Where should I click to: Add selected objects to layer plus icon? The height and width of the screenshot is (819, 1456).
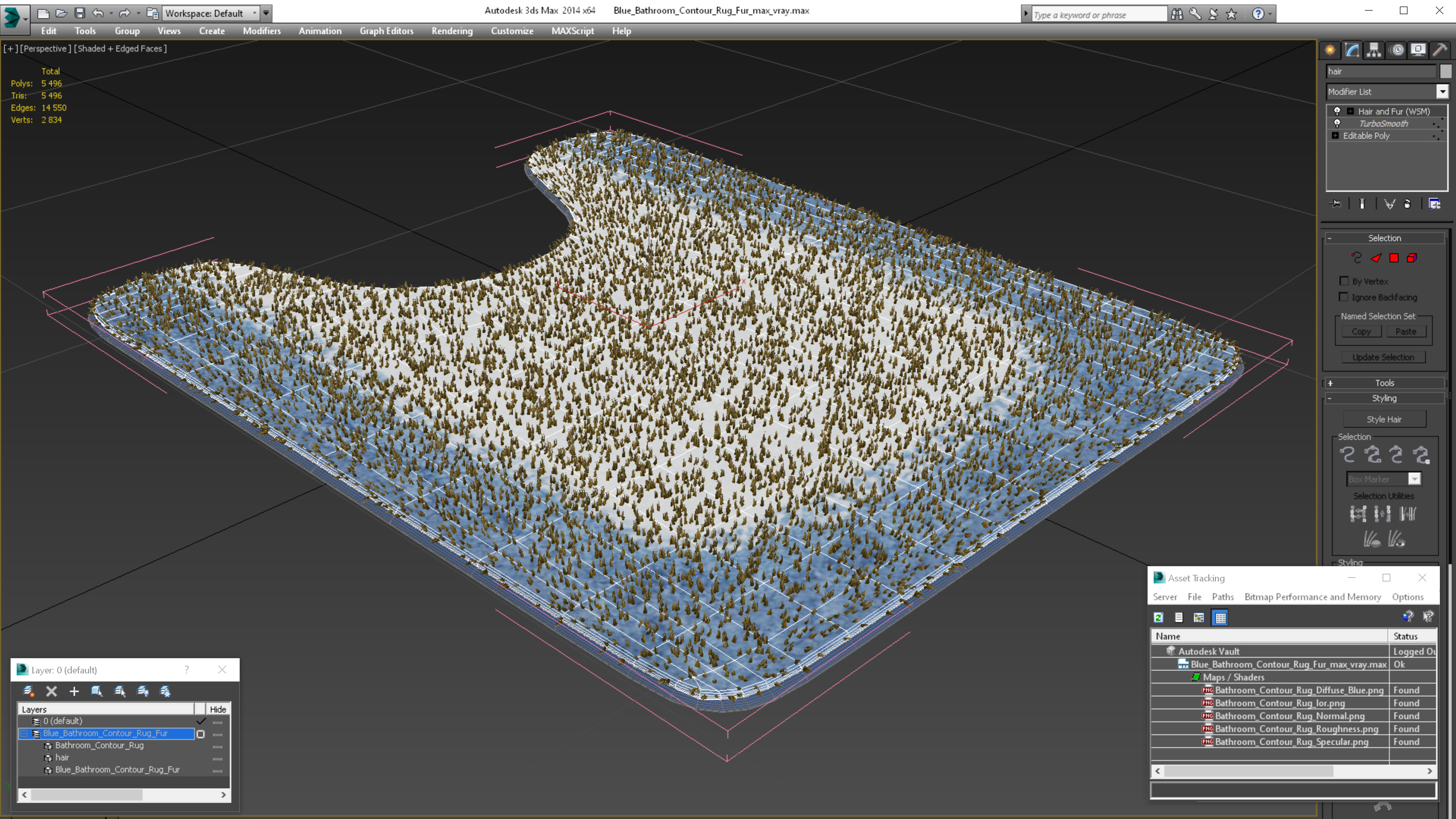pyautogui.click(x=74, y=691)
